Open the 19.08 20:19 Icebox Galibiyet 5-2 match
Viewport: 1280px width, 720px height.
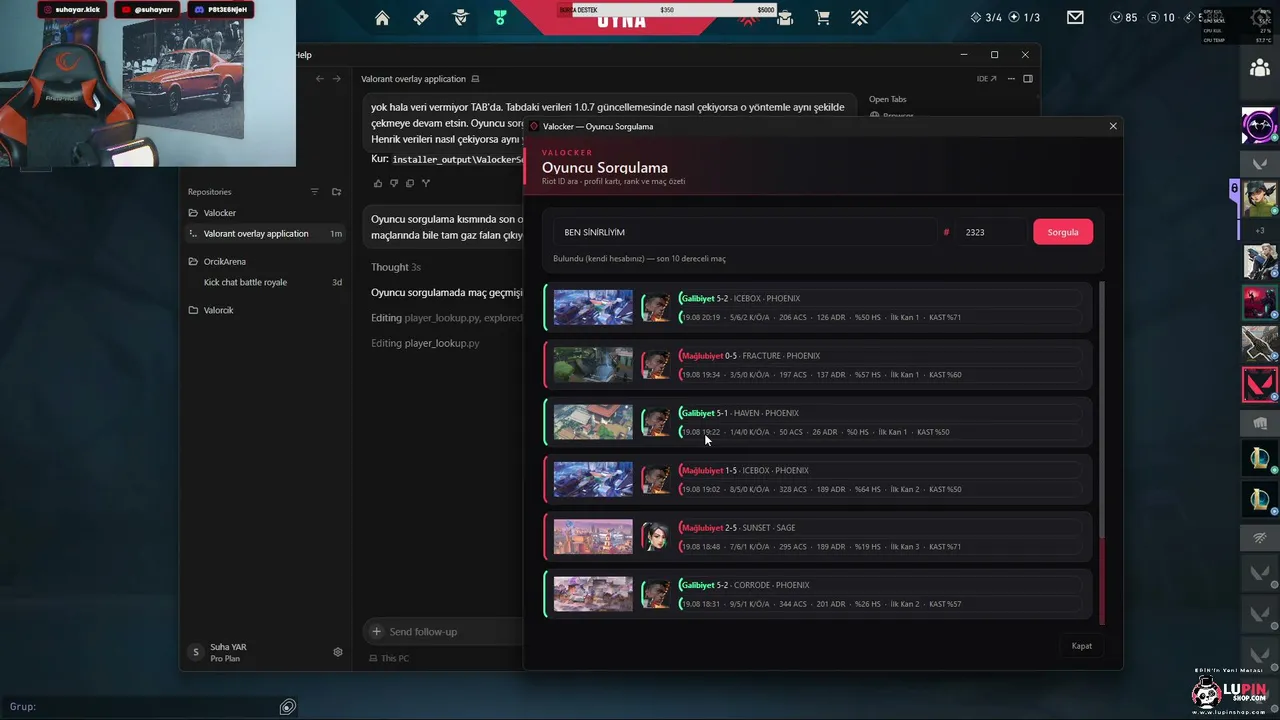pyautogui.click(x=817, y=308)
